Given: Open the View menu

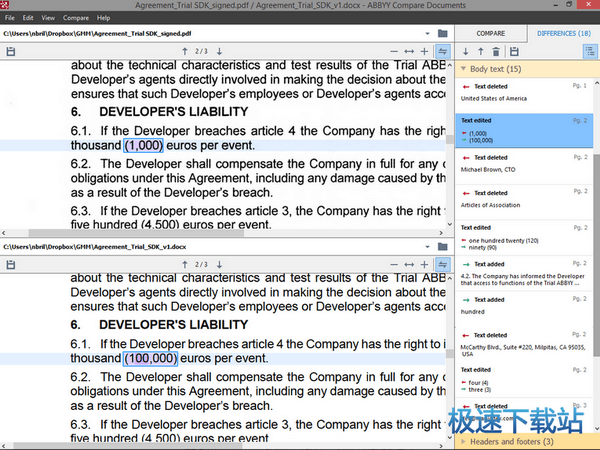Looking at the screenshot, I should [48, 18].
